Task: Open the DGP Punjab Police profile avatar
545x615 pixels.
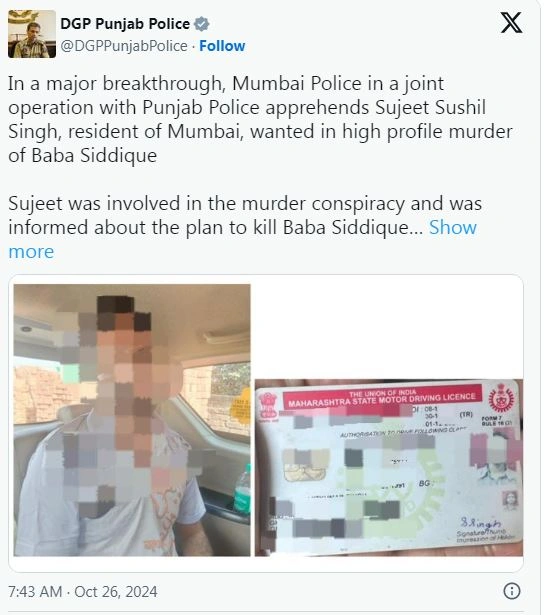Action: (32, 34)
